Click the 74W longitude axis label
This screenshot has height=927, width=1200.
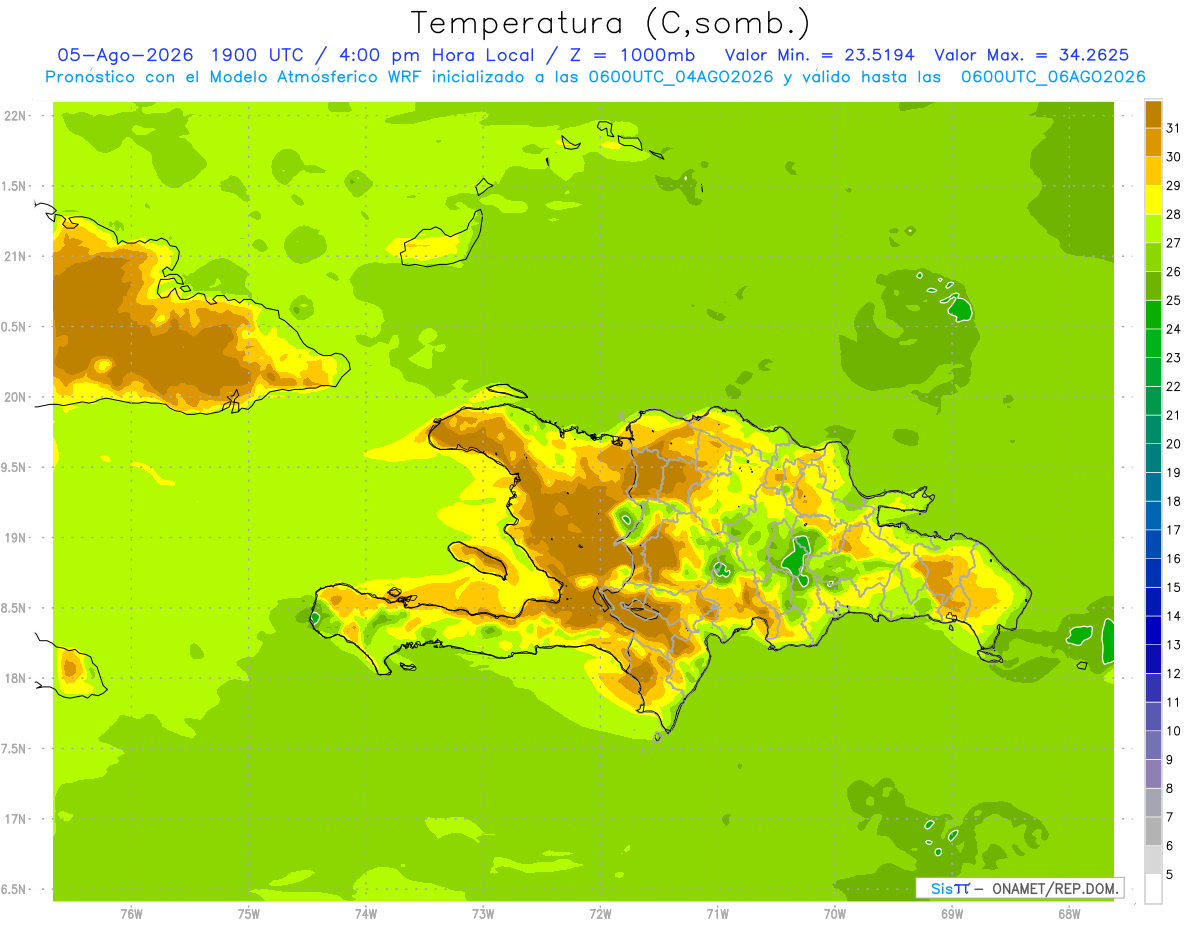click(x=366, y=913)
